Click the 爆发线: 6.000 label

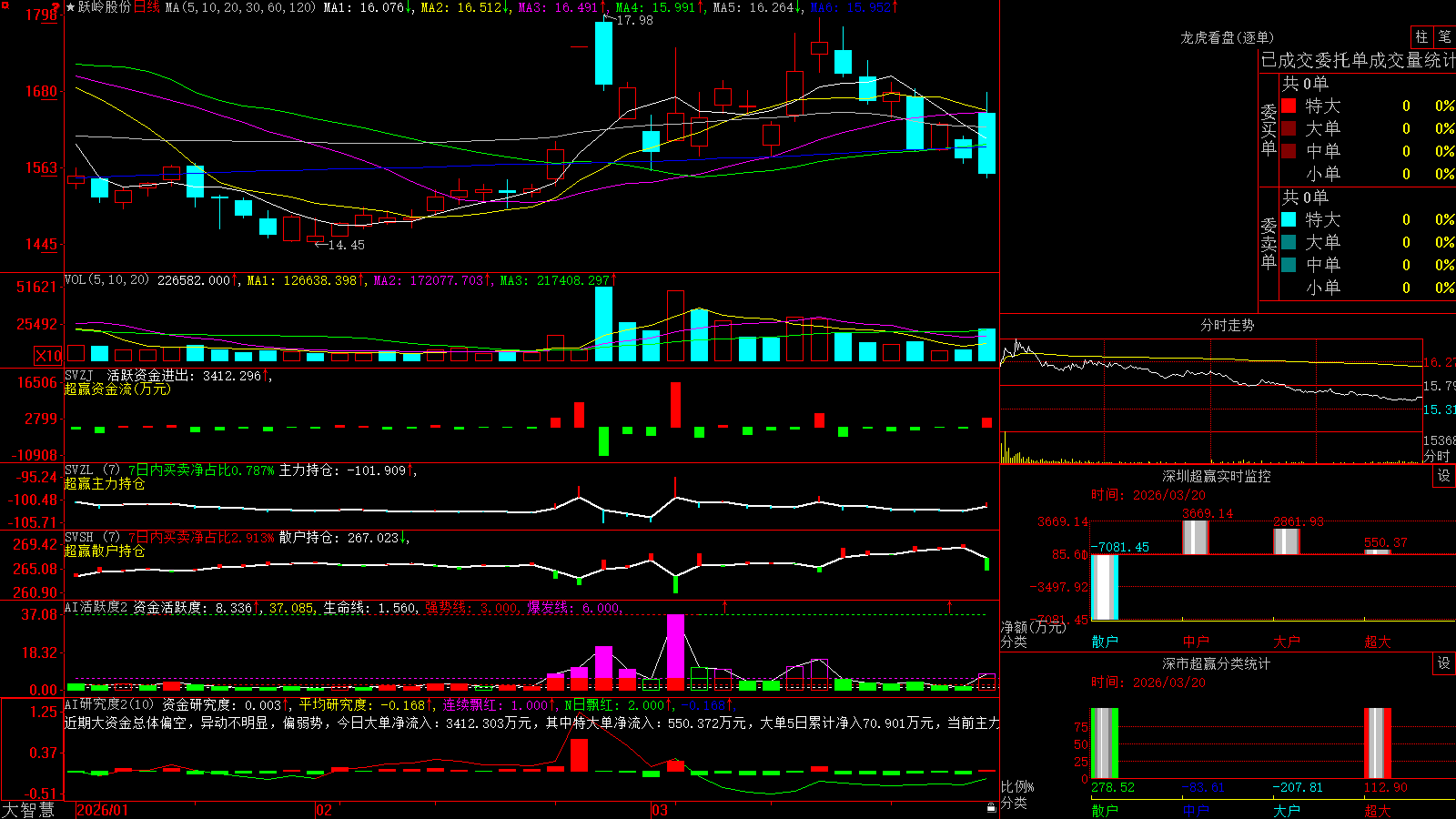pyautogui.click(x=573, y=607)
